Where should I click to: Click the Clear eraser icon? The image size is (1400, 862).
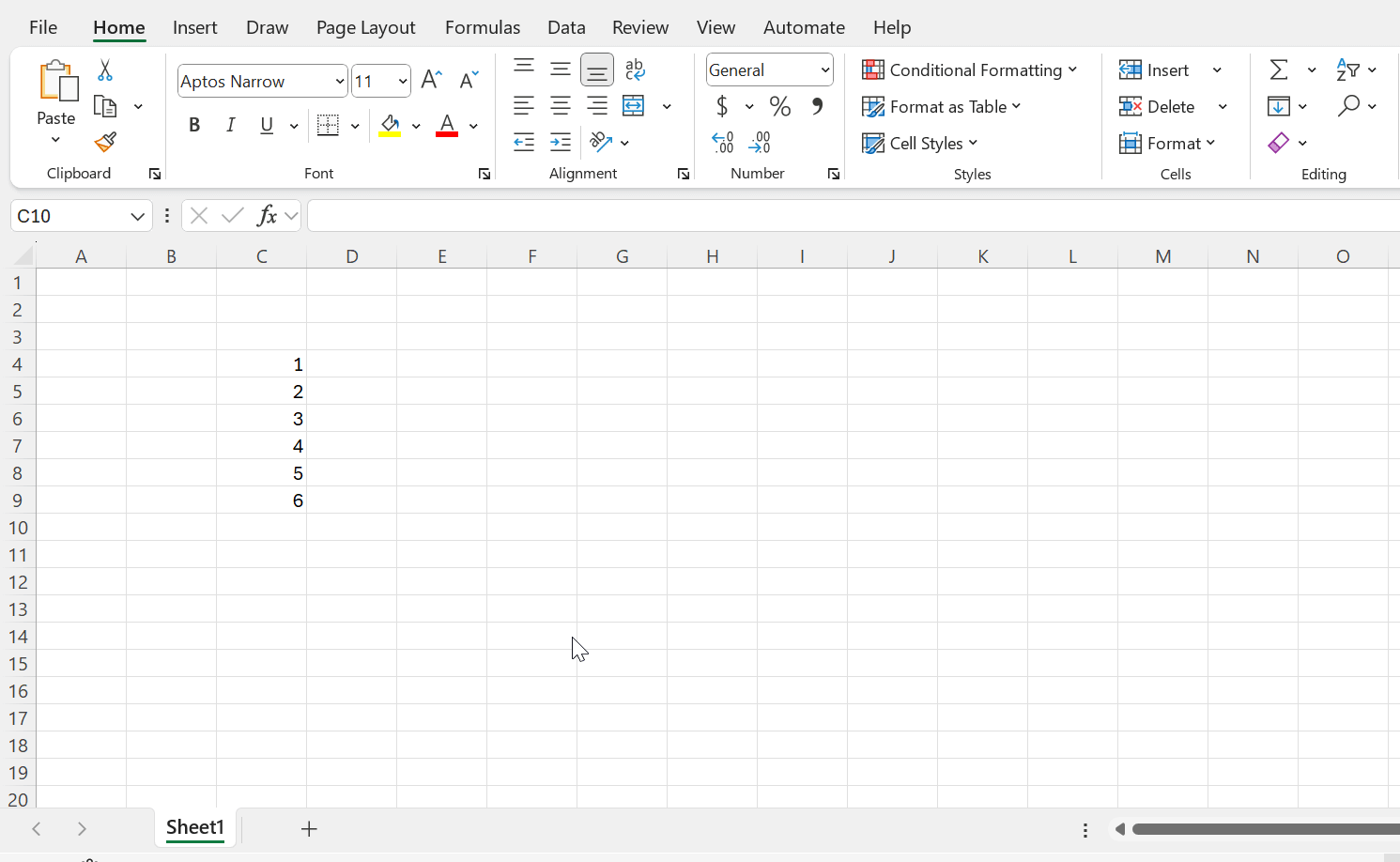pyautogui.click(x=1278, y=143)
